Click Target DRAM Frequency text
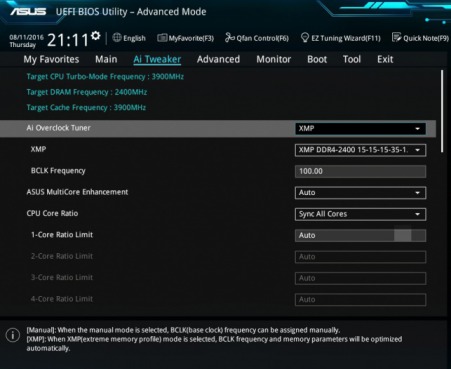 [87, 92]
